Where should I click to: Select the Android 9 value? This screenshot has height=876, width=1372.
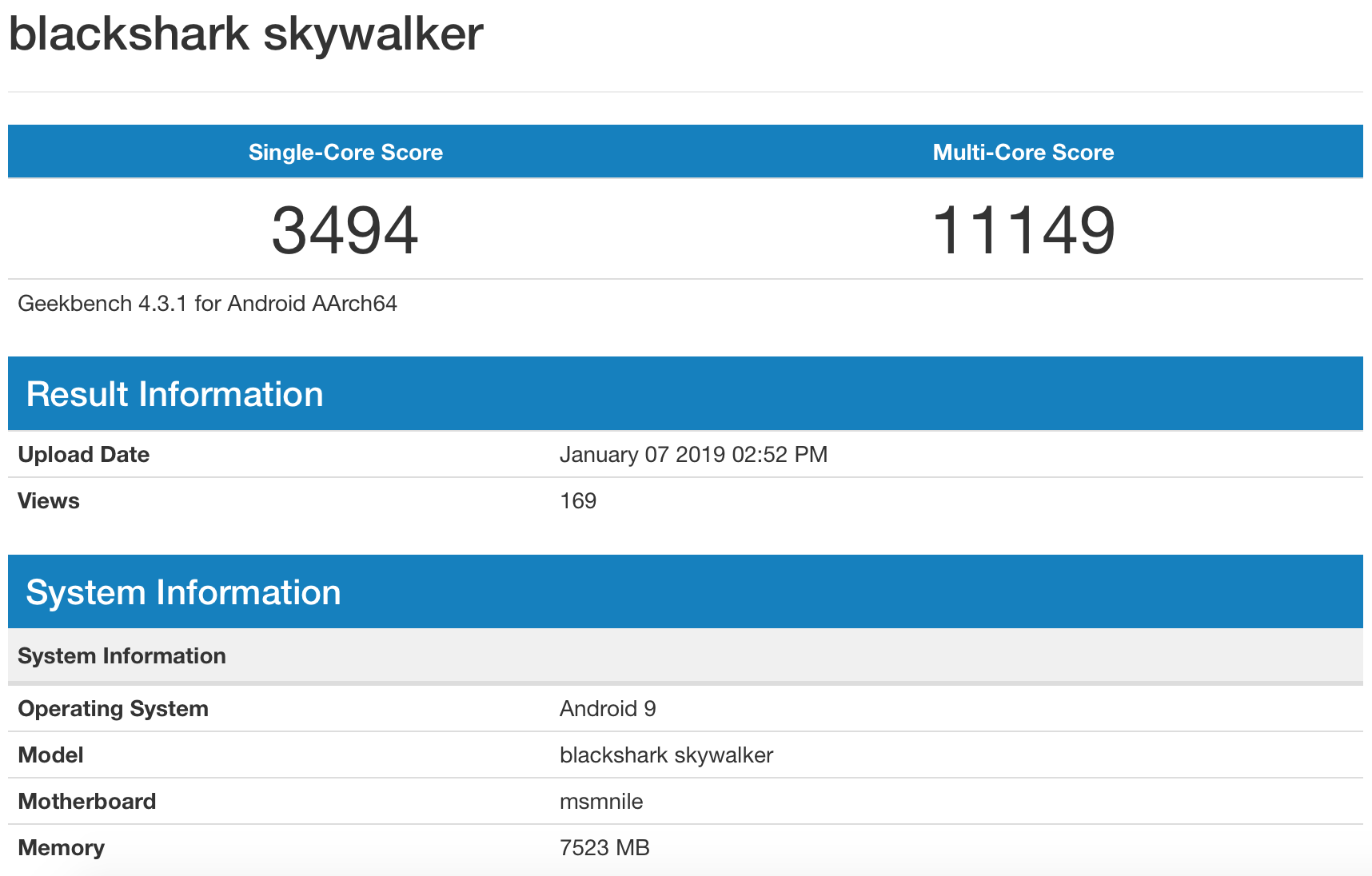click(608, 708)
